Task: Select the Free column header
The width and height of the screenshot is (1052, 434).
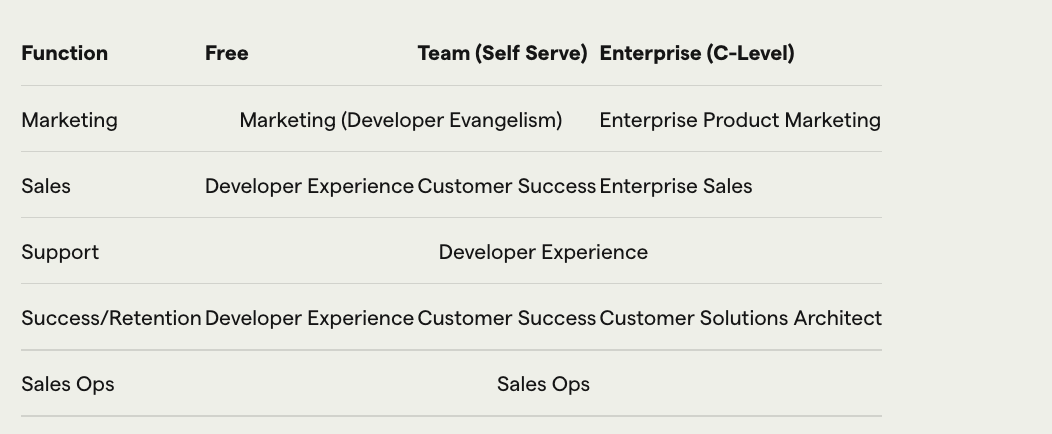Action: (226, 53)
